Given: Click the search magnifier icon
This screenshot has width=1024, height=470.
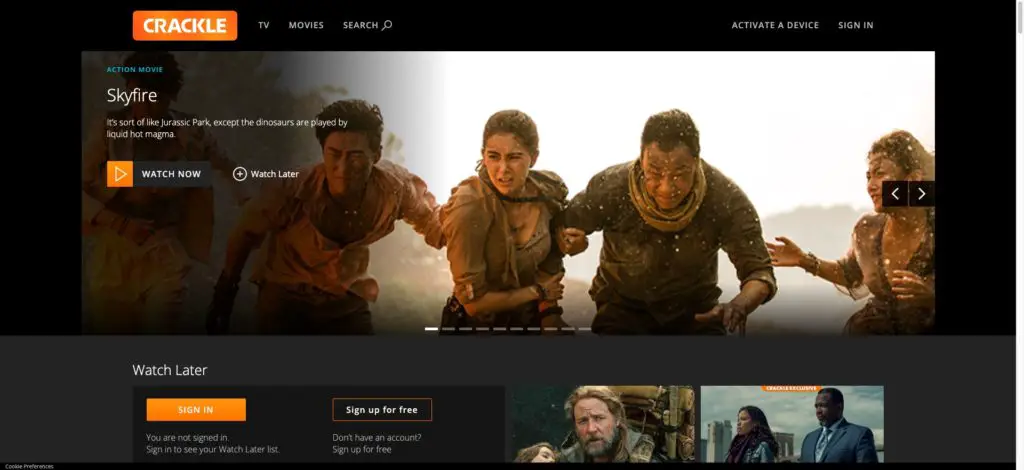Looking at the screenshot, I should pos(387,25).
